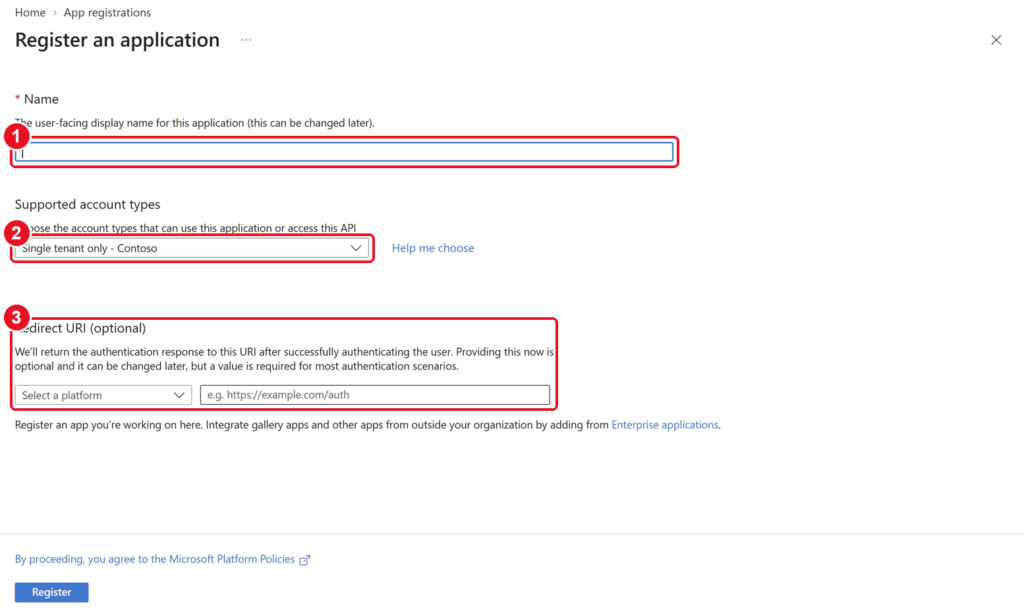The height and width of the screenshot is (608, 1024).
Task: Click the Help me choose link
Action: click(433, 248)
